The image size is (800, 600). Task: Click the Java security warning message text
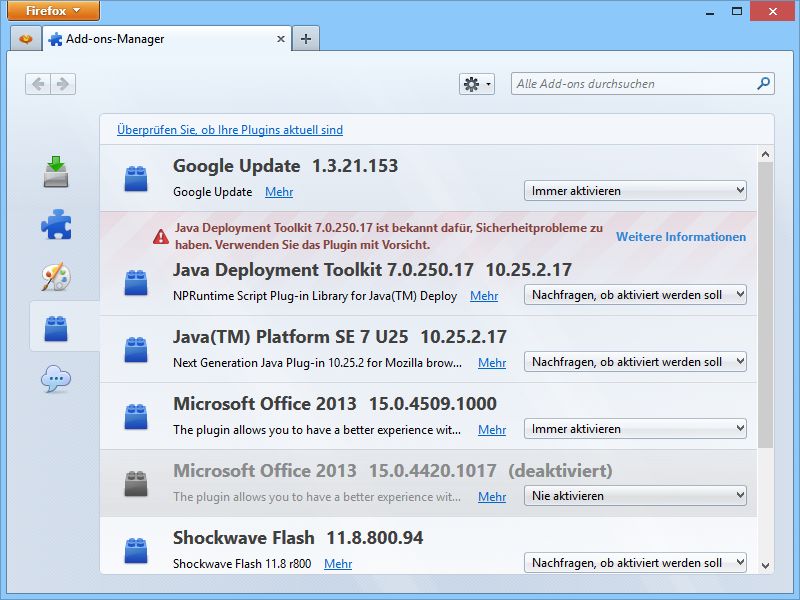tap(389, 236)
